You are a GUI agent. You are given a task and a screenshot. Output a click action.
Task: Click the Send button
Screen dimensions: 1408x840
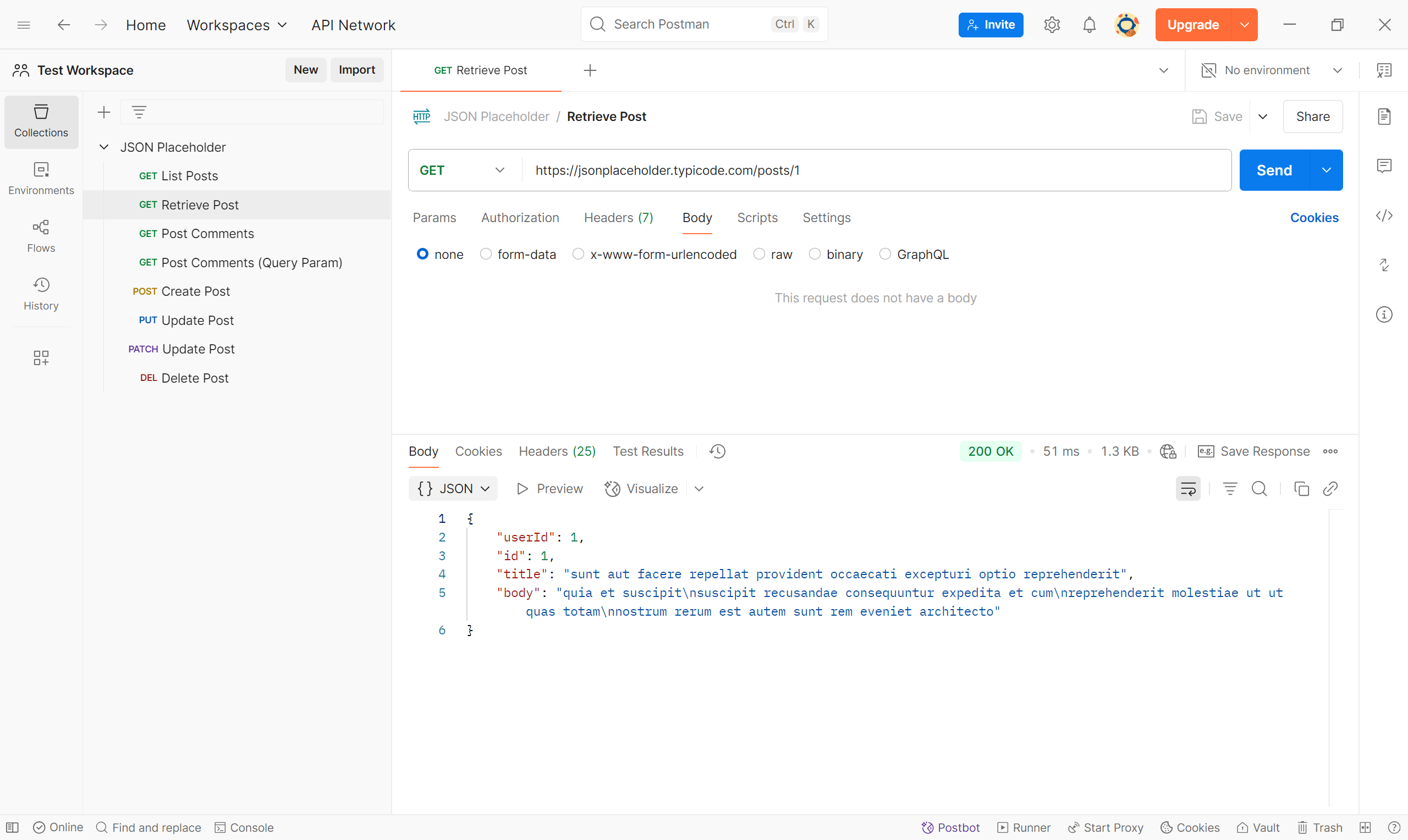click(x=1274, y=170)
